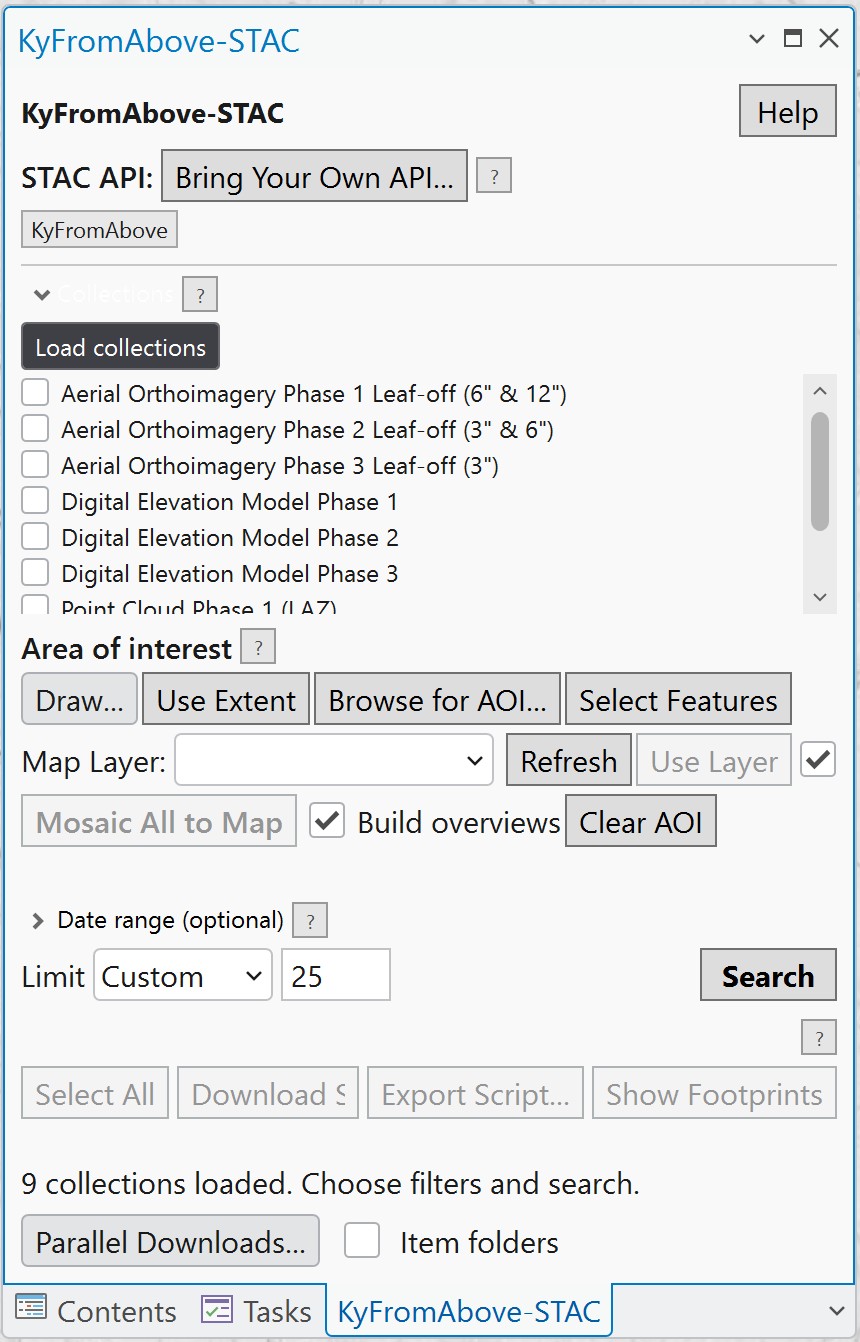The height and width of the screenshot is (1342, 860).
Task: Tick Digital Elevation Model Phase 1 checkbox
Action: pyautogui.click(x=35, y=501)
